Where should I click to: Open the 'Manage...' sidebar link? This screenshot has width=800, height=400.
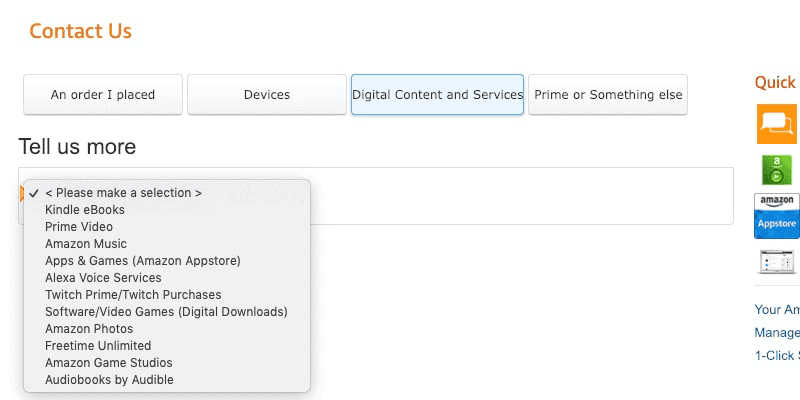777,333
